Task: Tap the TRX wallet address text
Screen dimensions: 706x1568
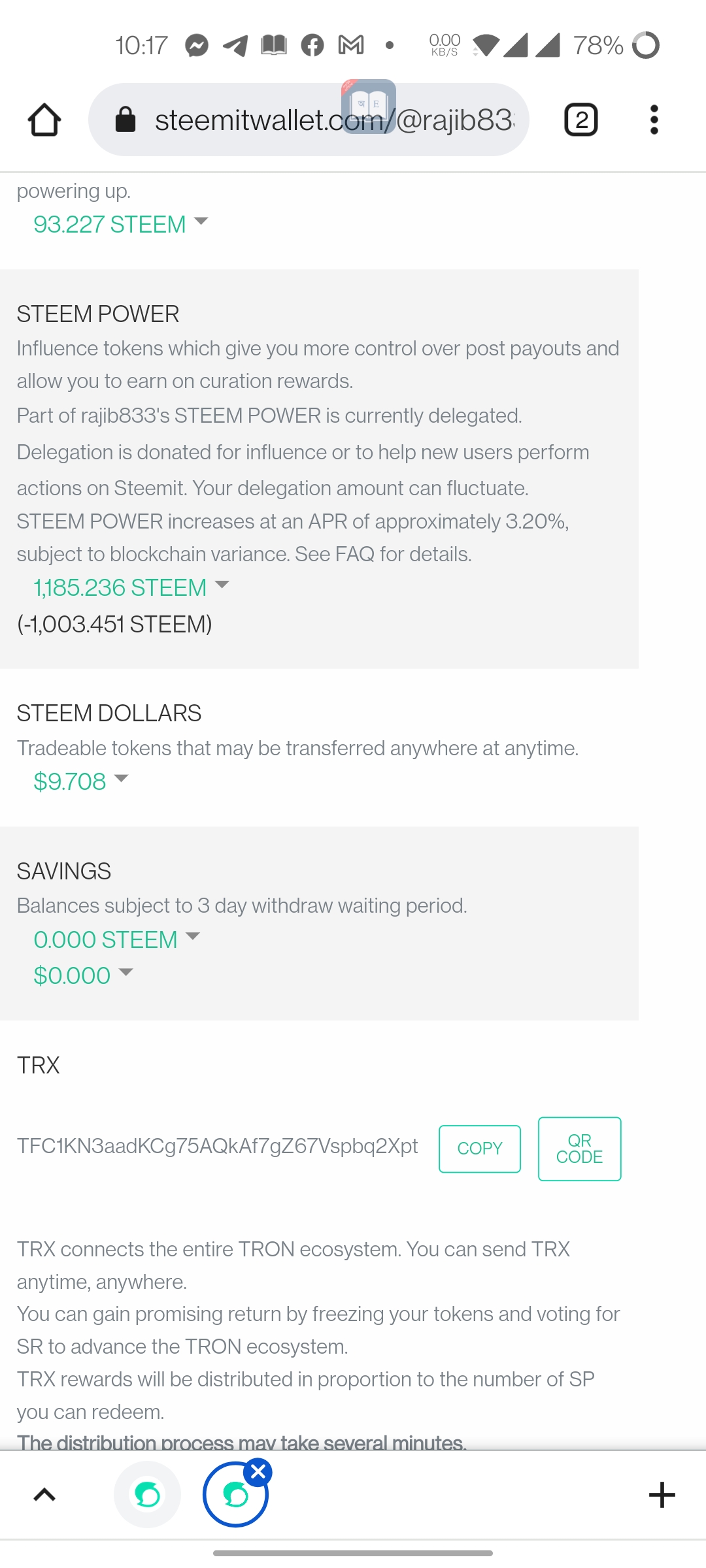Action: coord(217,1146)
